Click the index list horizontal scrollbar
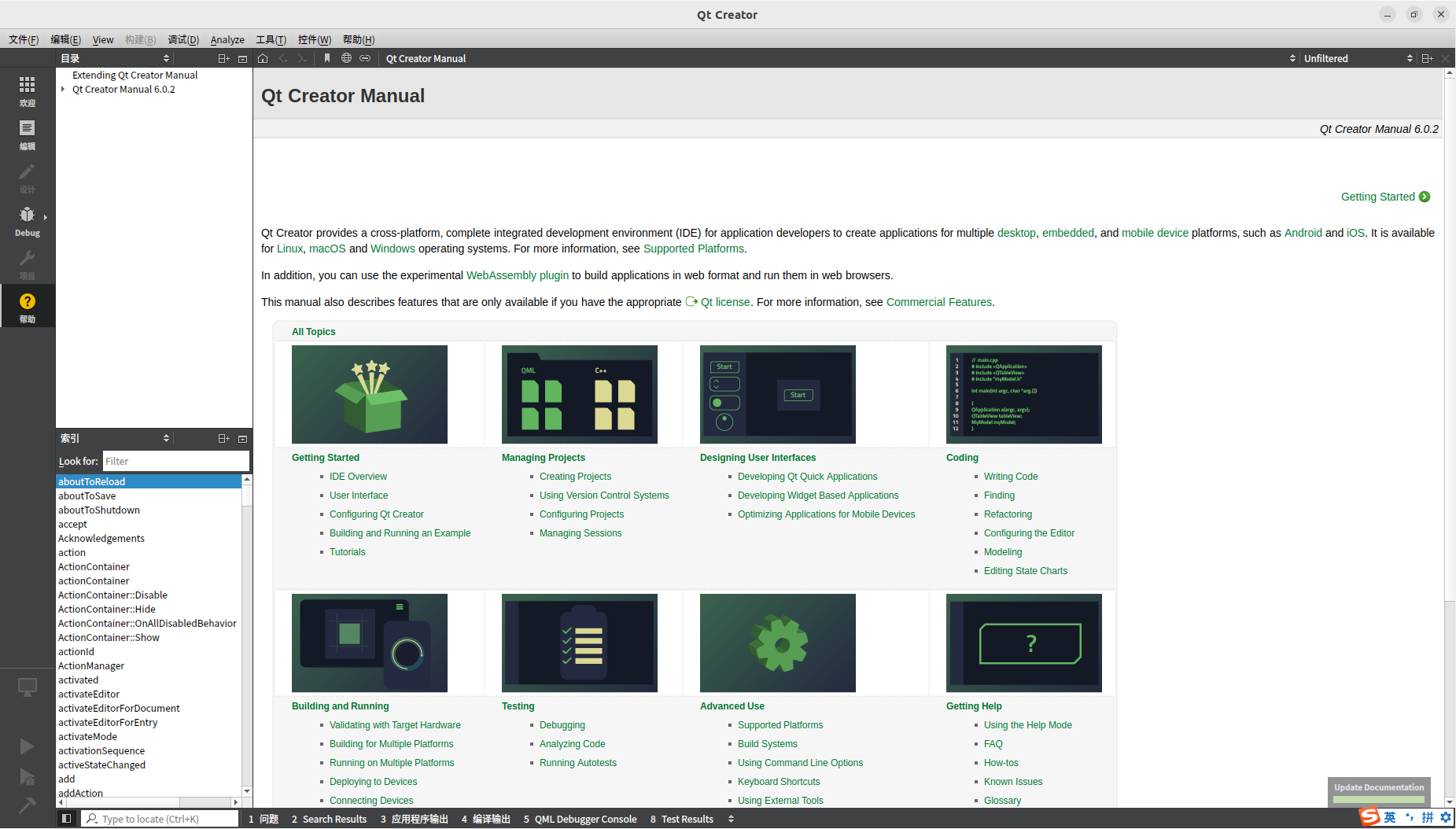Viewport: 1456px width, 829px height. pos(149,802)
